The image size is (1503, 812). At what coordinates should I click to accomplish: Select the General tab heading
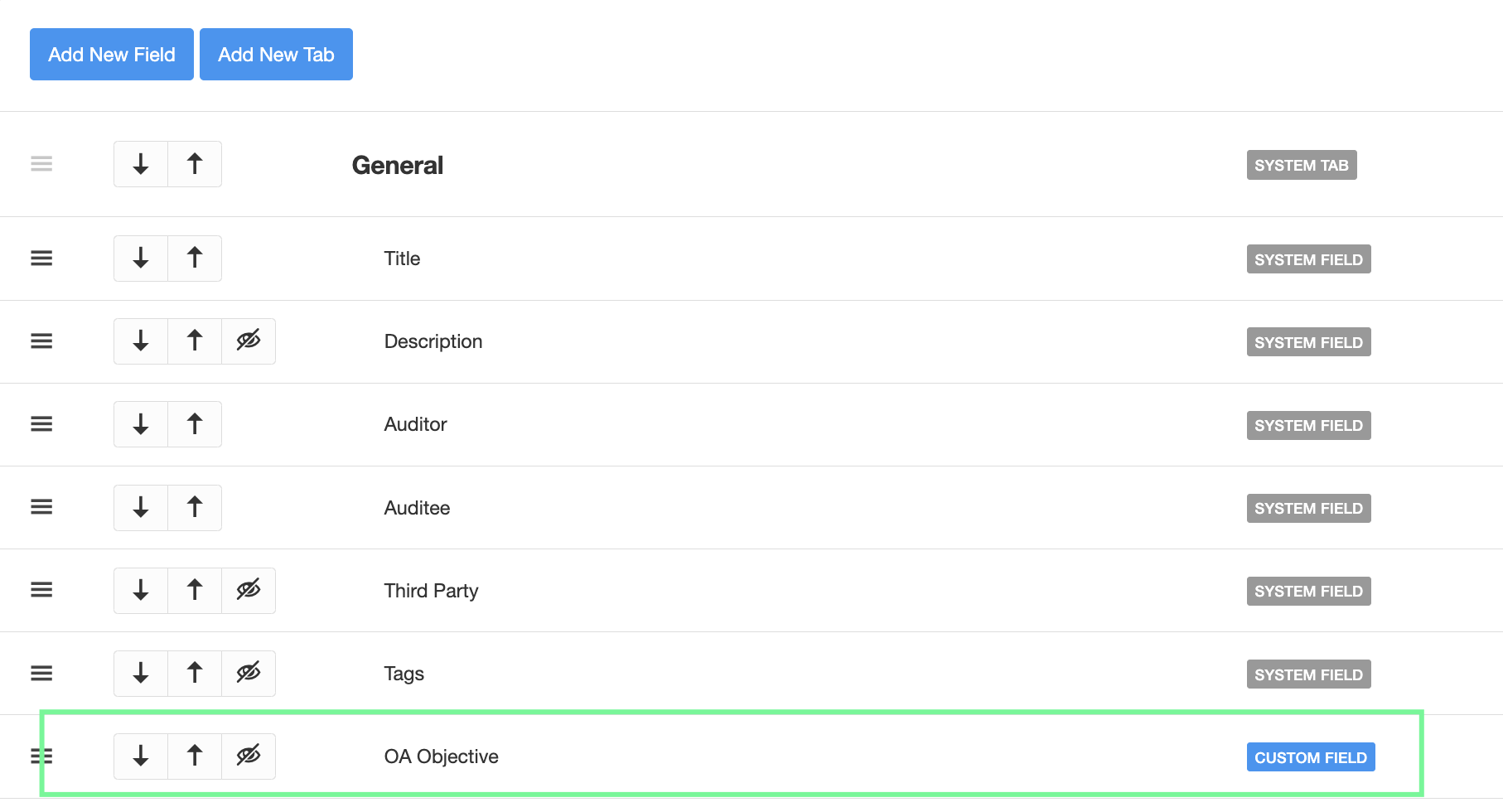tap(398, 166)
